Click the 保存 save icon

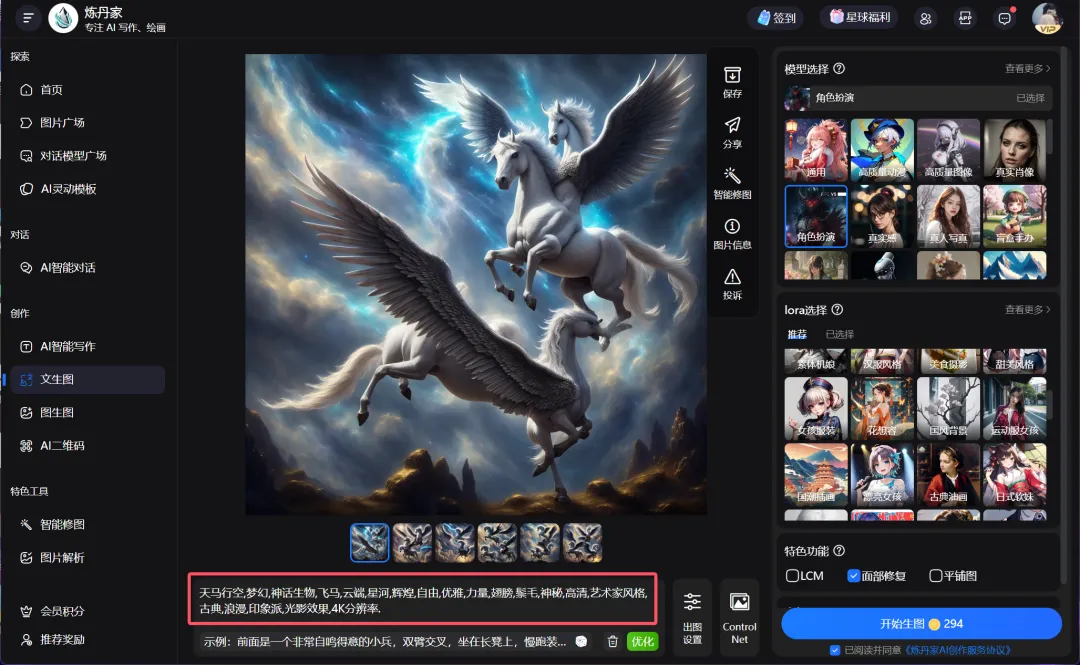click(x=732, y=76)
